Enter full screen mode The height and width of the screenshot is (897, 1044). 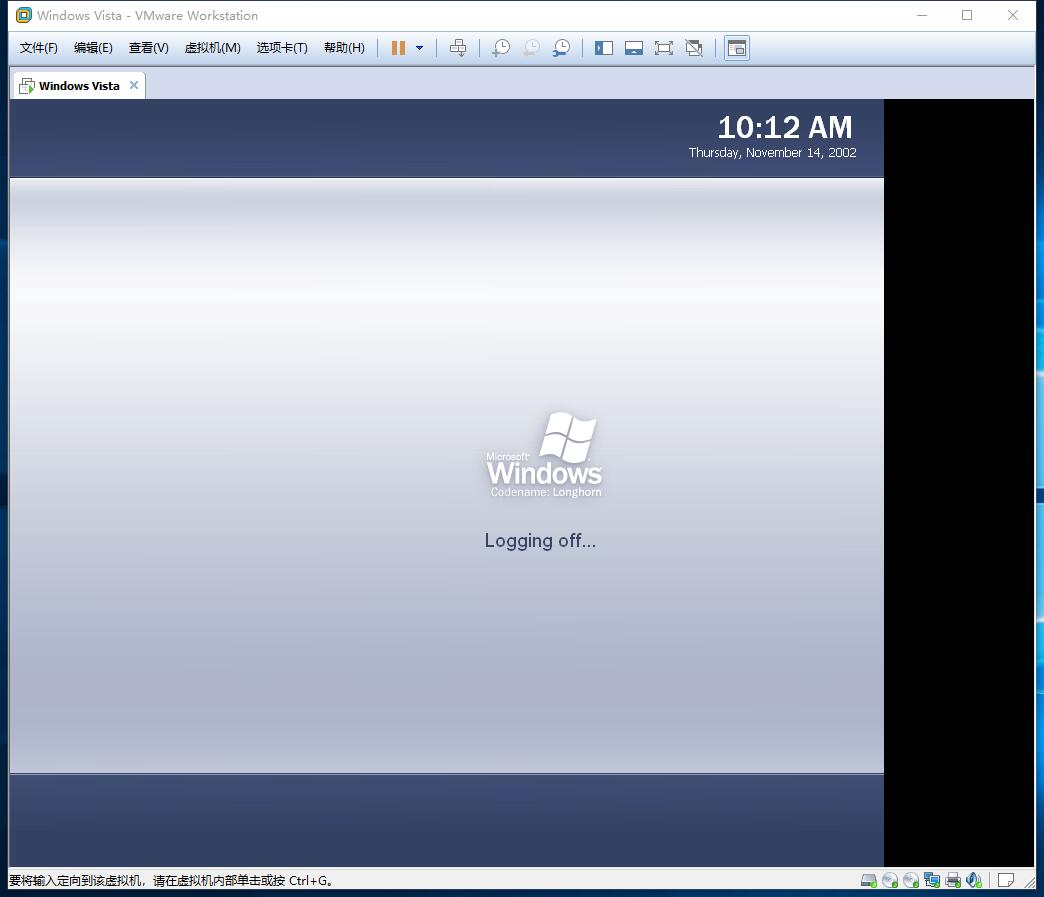pyautogui.click(x=664, y=48)
